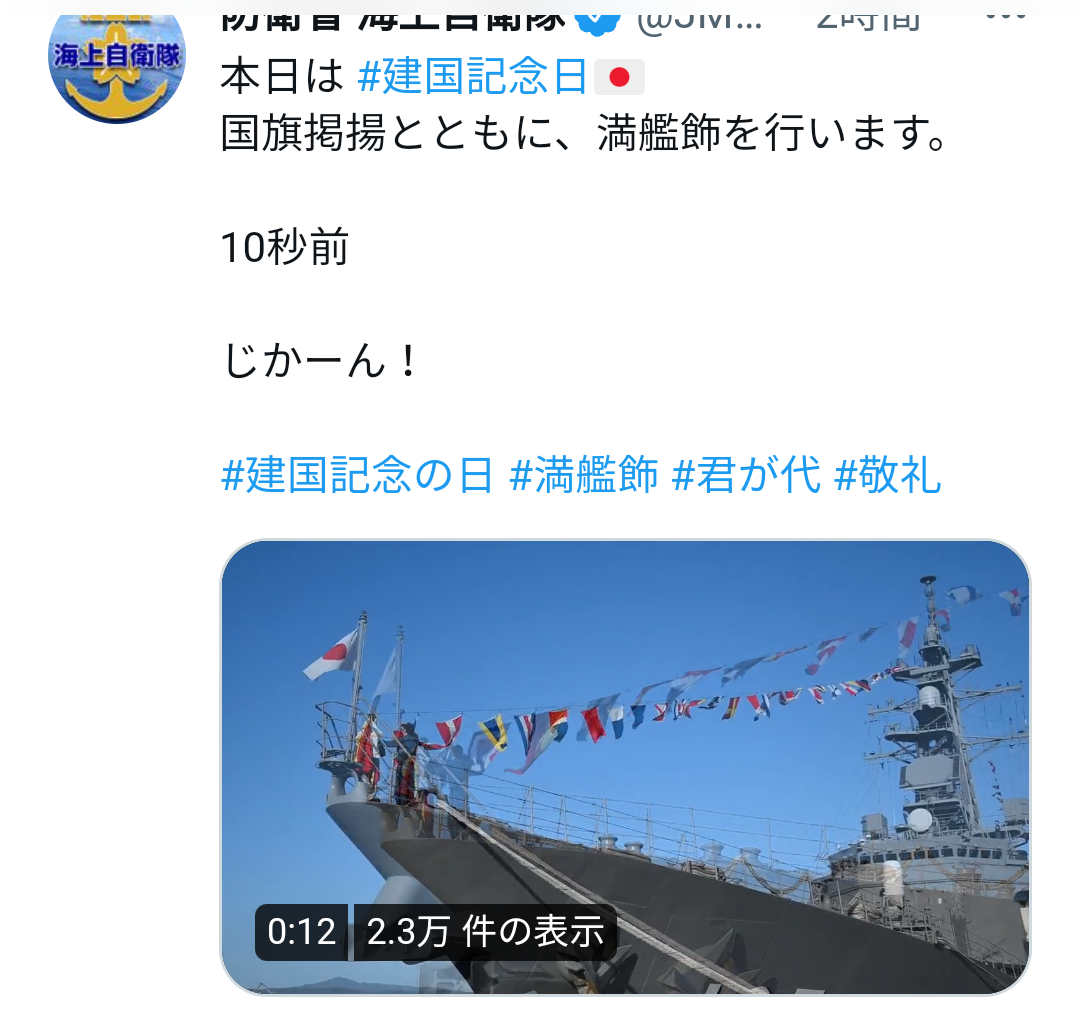1080x1012 pixels.
Task: Open the #君が代 hashtag
Action: 746,475
